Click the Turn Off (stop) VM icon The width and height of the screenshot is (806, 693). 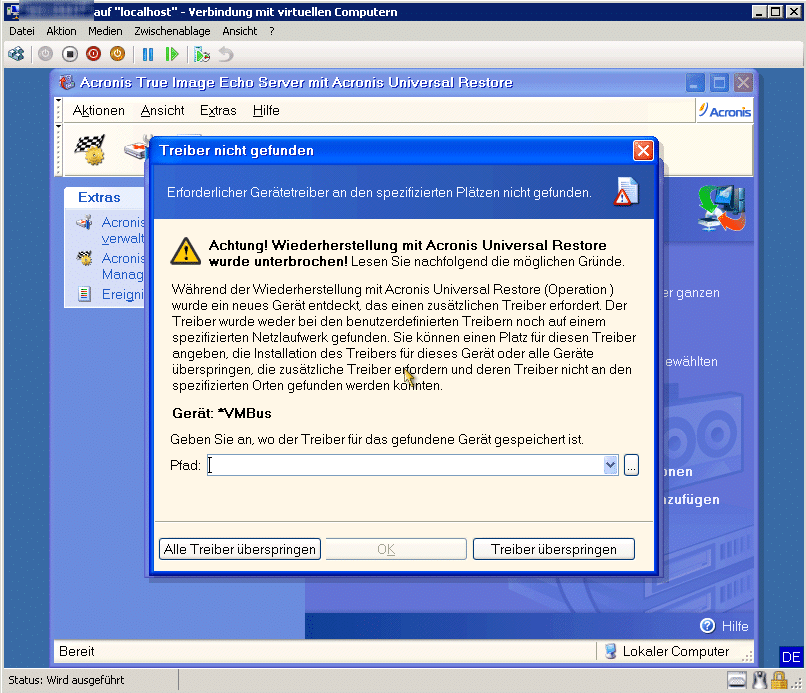tap(69, 54)
